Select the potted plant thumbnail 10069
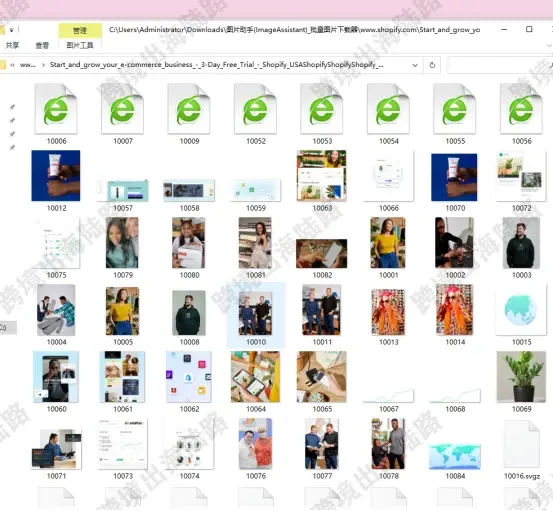553x511 pixels. coord(521,377)
